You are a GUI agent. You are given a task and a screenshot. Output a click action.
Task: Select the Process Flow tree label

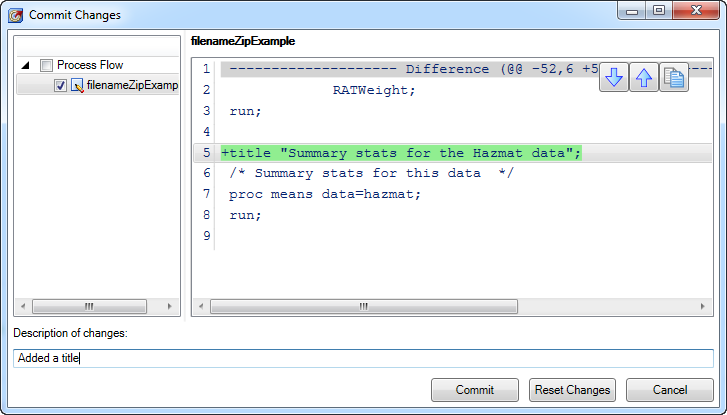(90, 65)
